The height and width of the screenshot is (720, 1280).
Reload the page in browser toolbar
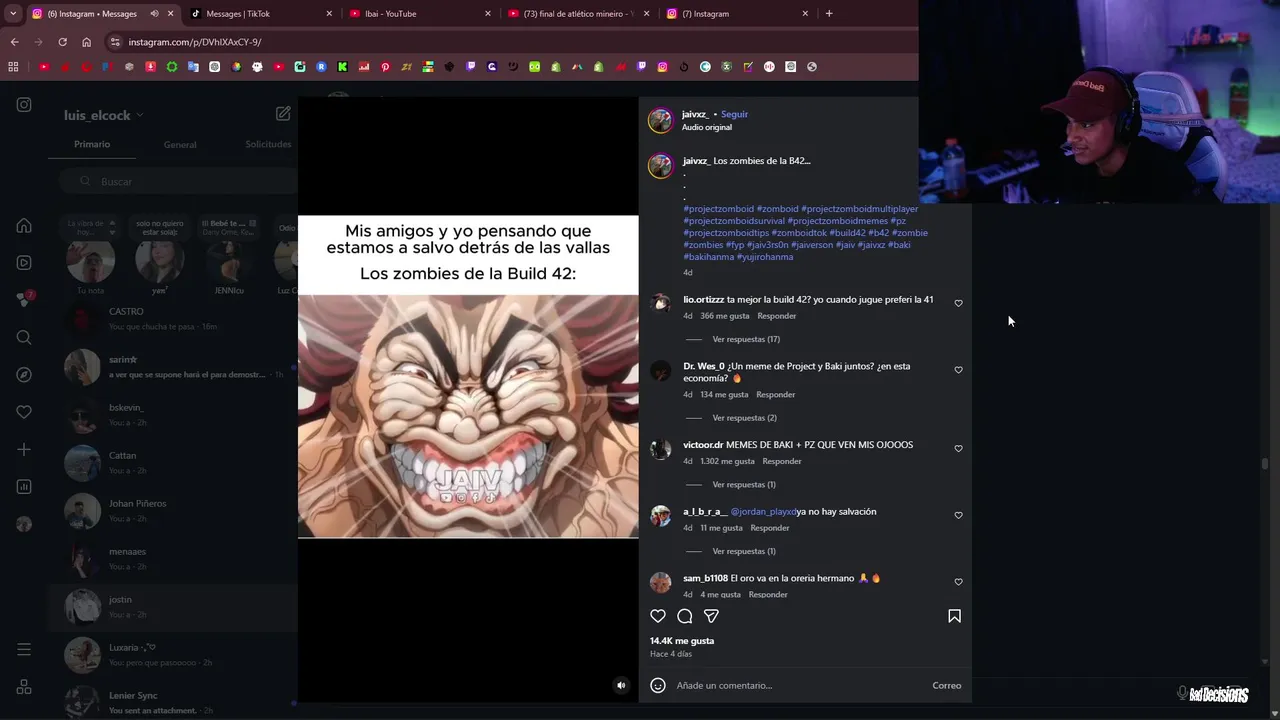coord(62,42)
